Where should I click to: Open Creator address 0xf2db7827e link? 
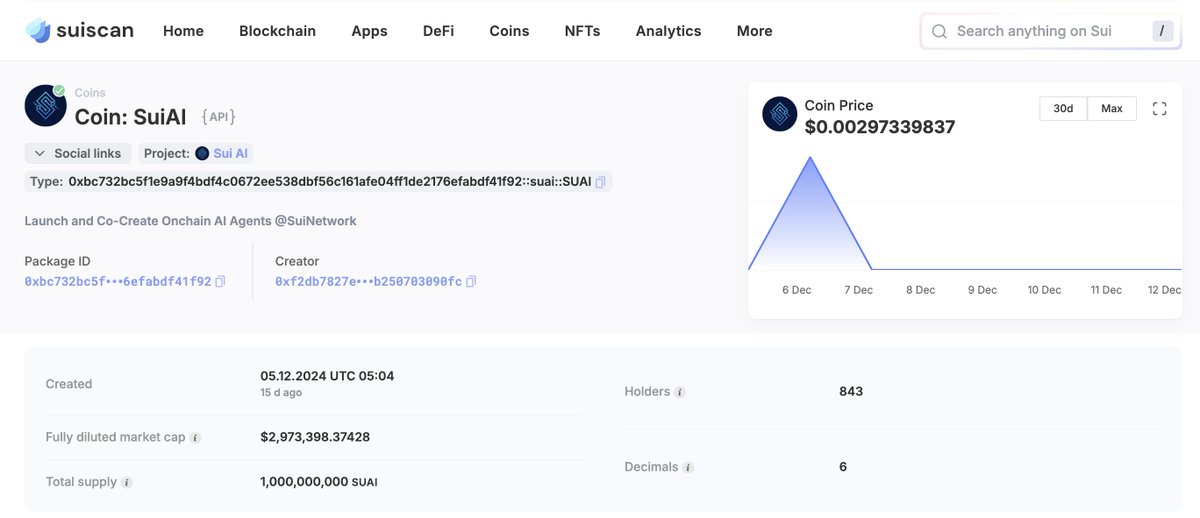[369, 282]
